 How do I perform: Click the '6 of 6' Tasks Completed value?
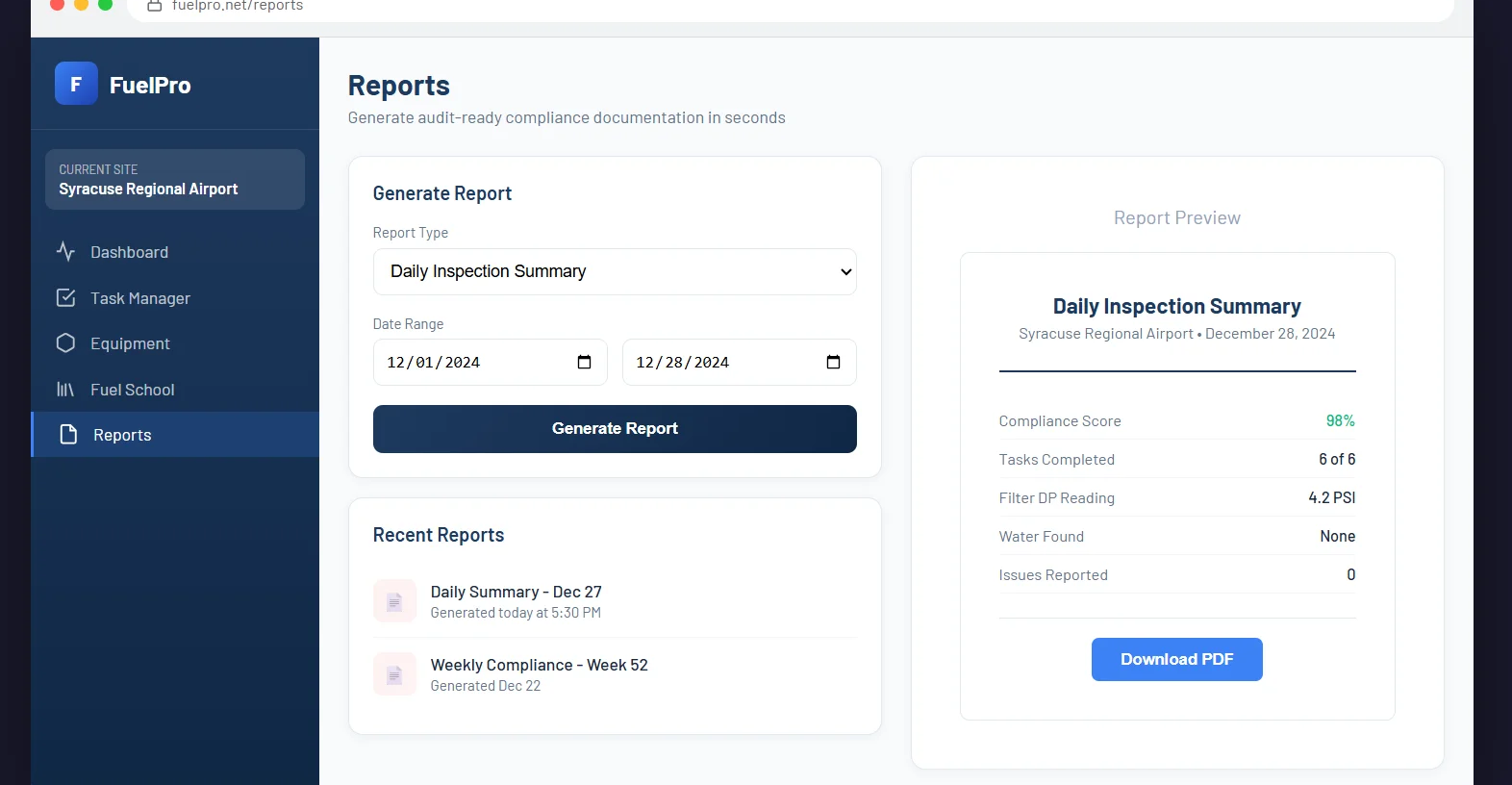click(1337, 460)
